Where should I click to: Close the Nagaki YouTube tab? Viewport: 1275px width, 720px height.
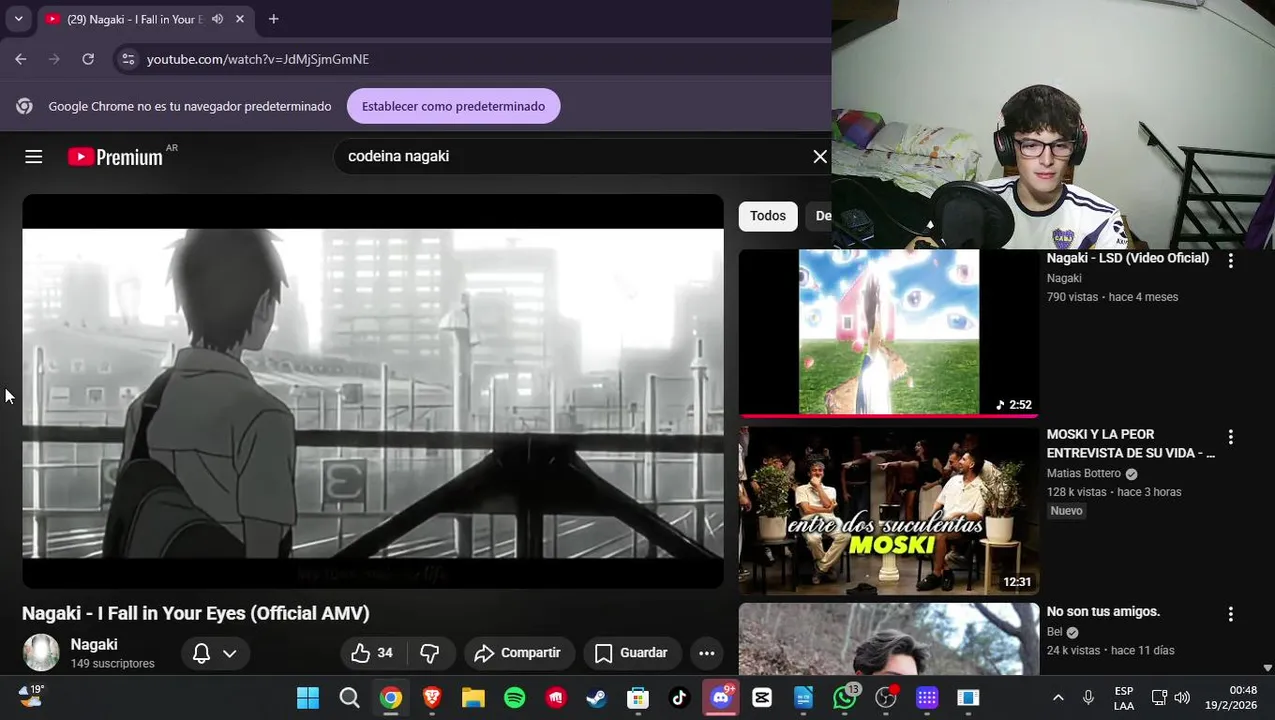point(240,19)
